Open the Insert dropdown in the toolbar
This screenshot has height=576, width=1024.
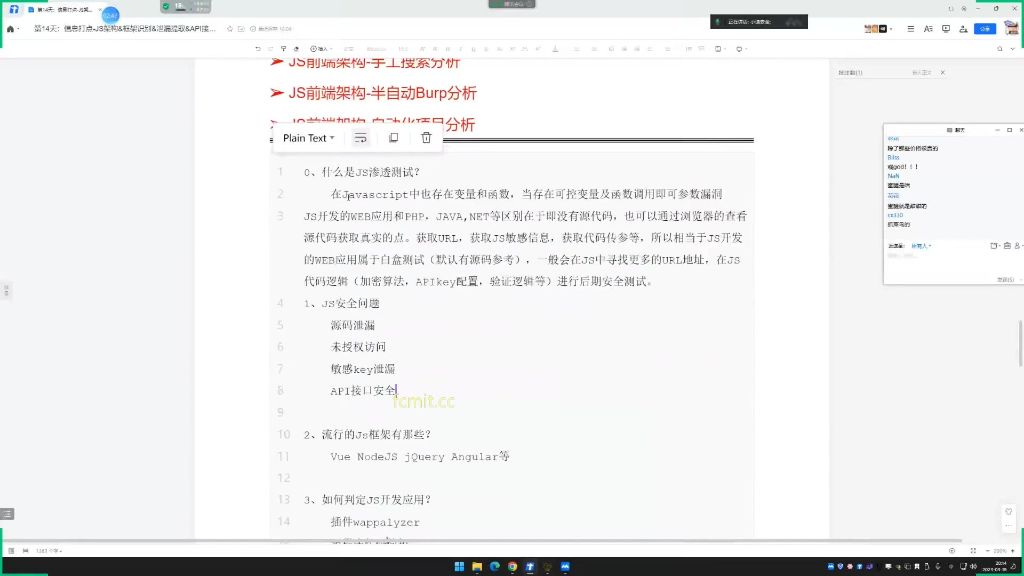[x=321, y=49]
